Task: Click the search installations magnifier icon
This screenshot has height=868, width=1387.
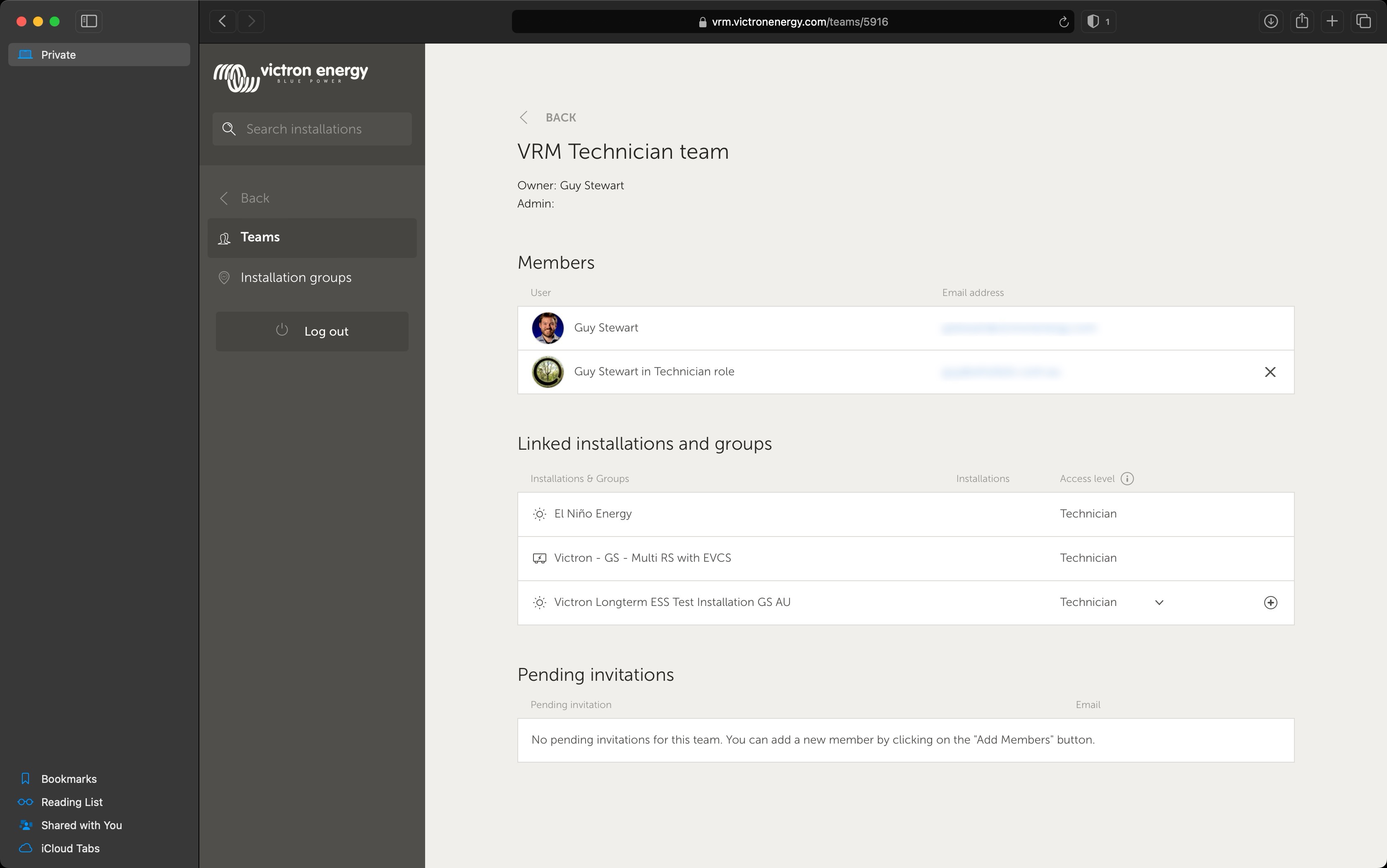Action: (229, 128)
